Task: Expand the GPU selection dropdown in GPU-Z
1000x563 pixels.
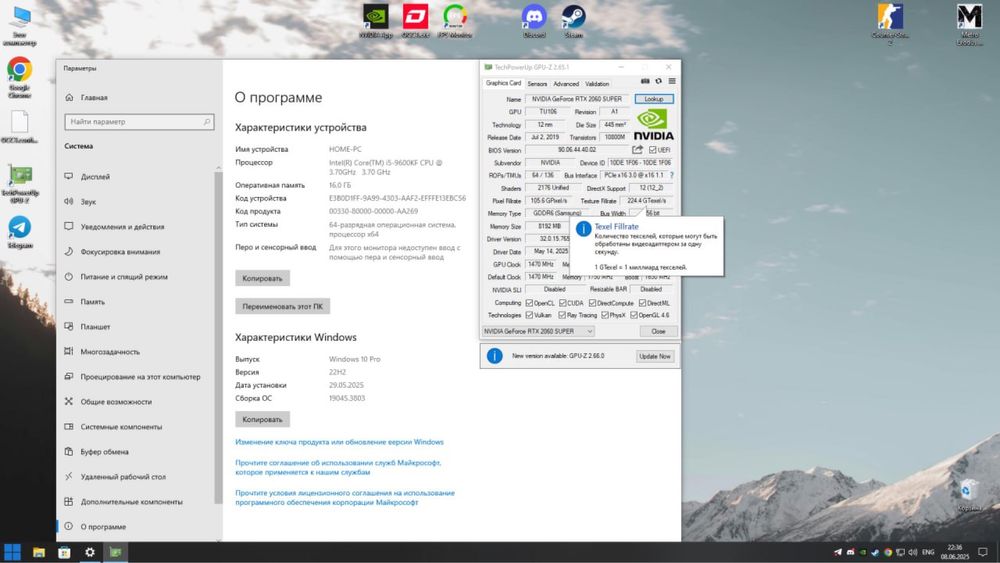Action: click(x=538, y=331)
